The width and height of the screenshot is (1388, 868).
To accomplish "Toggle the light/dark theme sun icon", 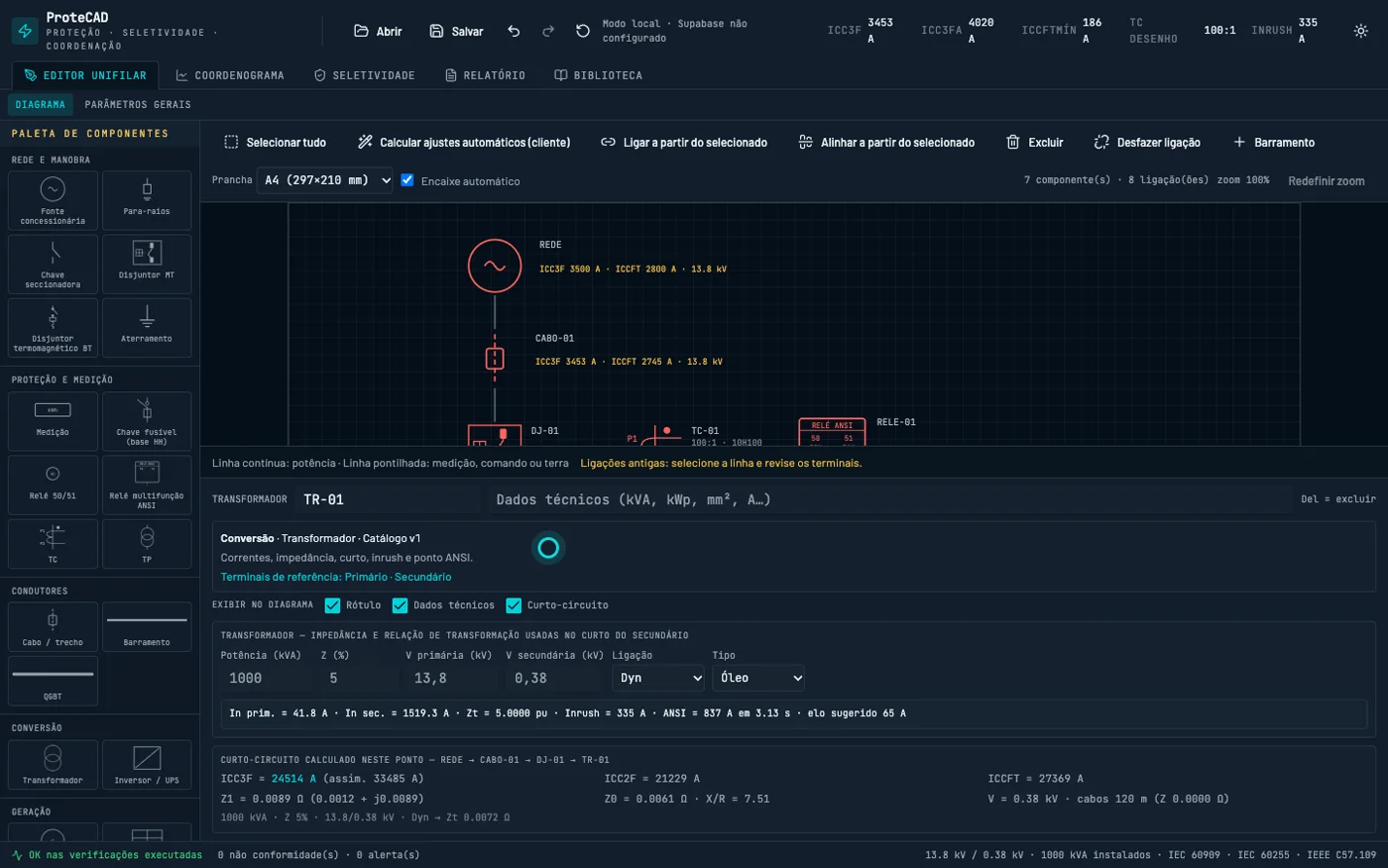I will click(1361, 31).
